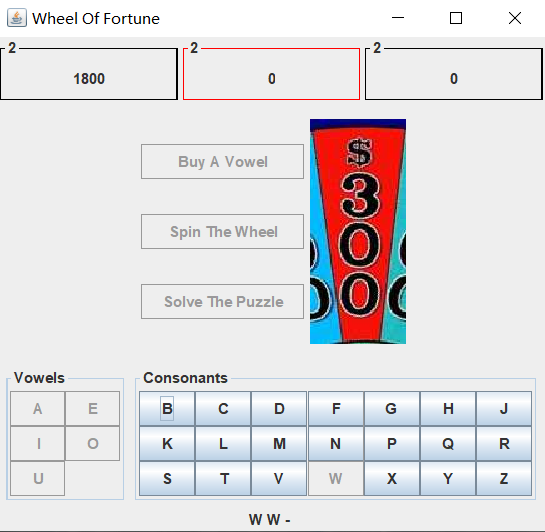Click the Java icon in the title bar
Viewport: 545px width, 532px height.
point(17,18)
